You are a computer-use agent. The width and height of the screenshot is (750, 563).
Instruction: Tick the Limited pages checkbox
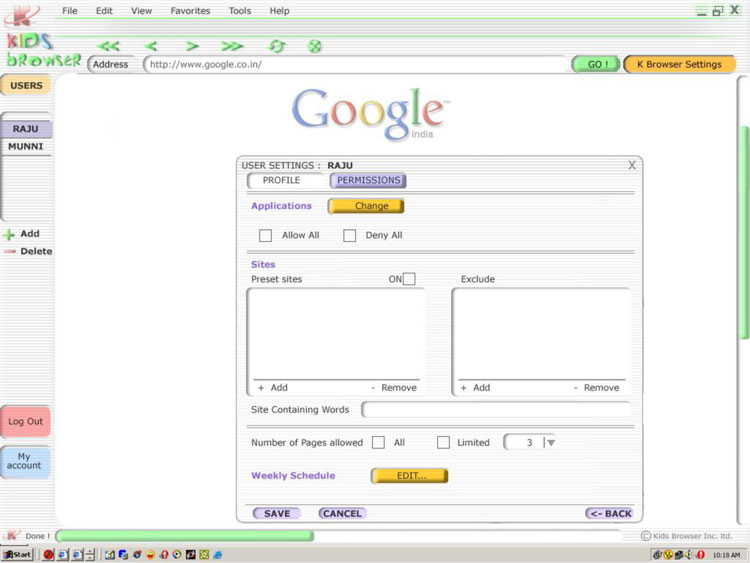click(x=443, y=442)
